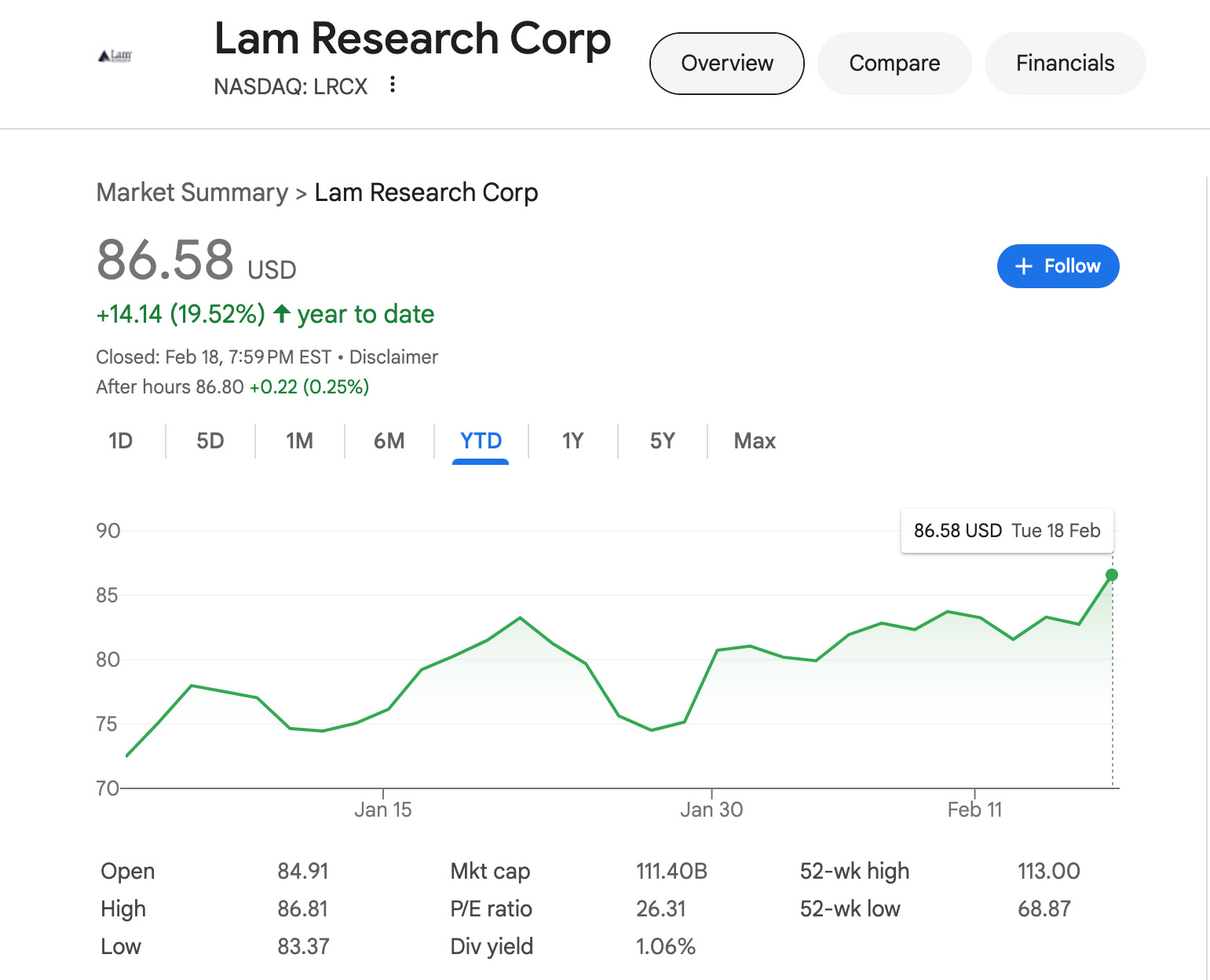Click the Mkt cap label
Screen dimensions: 1210x980
[x=490, y=871]
